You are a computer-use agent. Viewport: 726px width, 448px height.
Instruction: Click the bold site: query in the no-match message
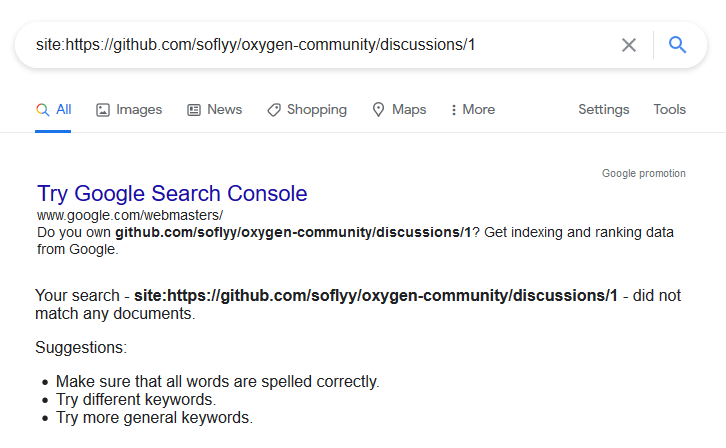[376, 295]
